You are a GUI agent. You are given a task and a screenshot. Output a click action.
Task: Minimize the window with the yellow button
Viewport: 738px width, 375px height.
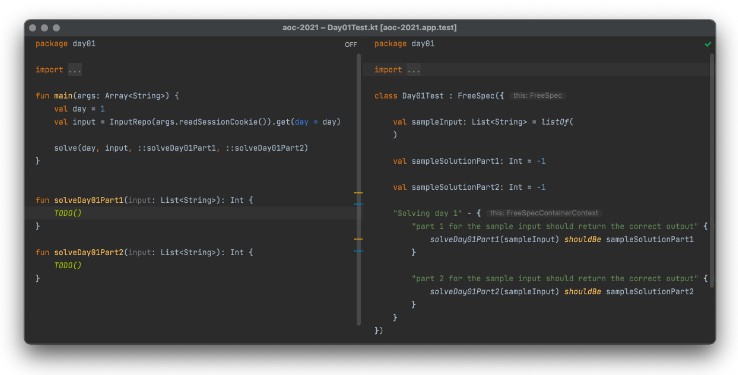[44, 28]
